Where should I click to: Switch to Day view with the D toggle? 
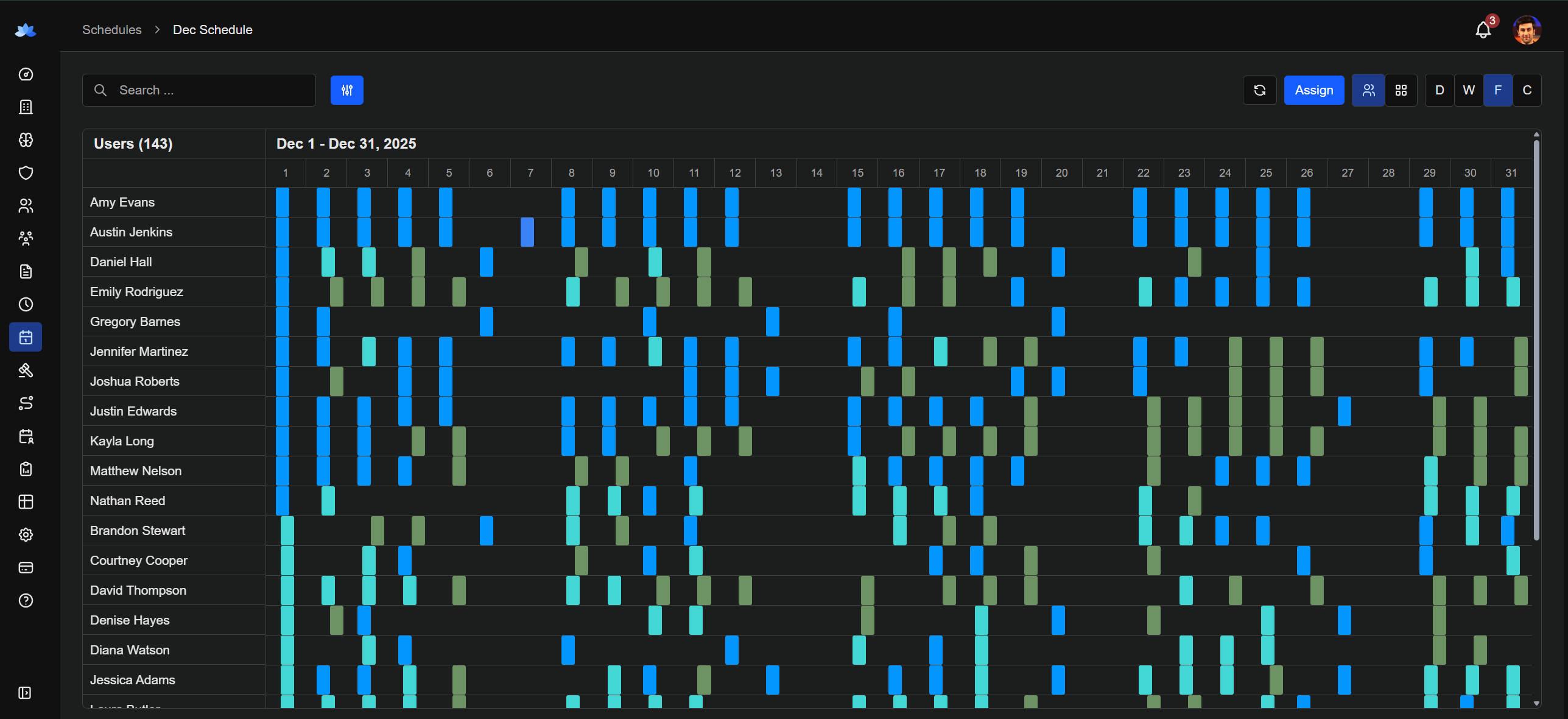pos(1439,90)
